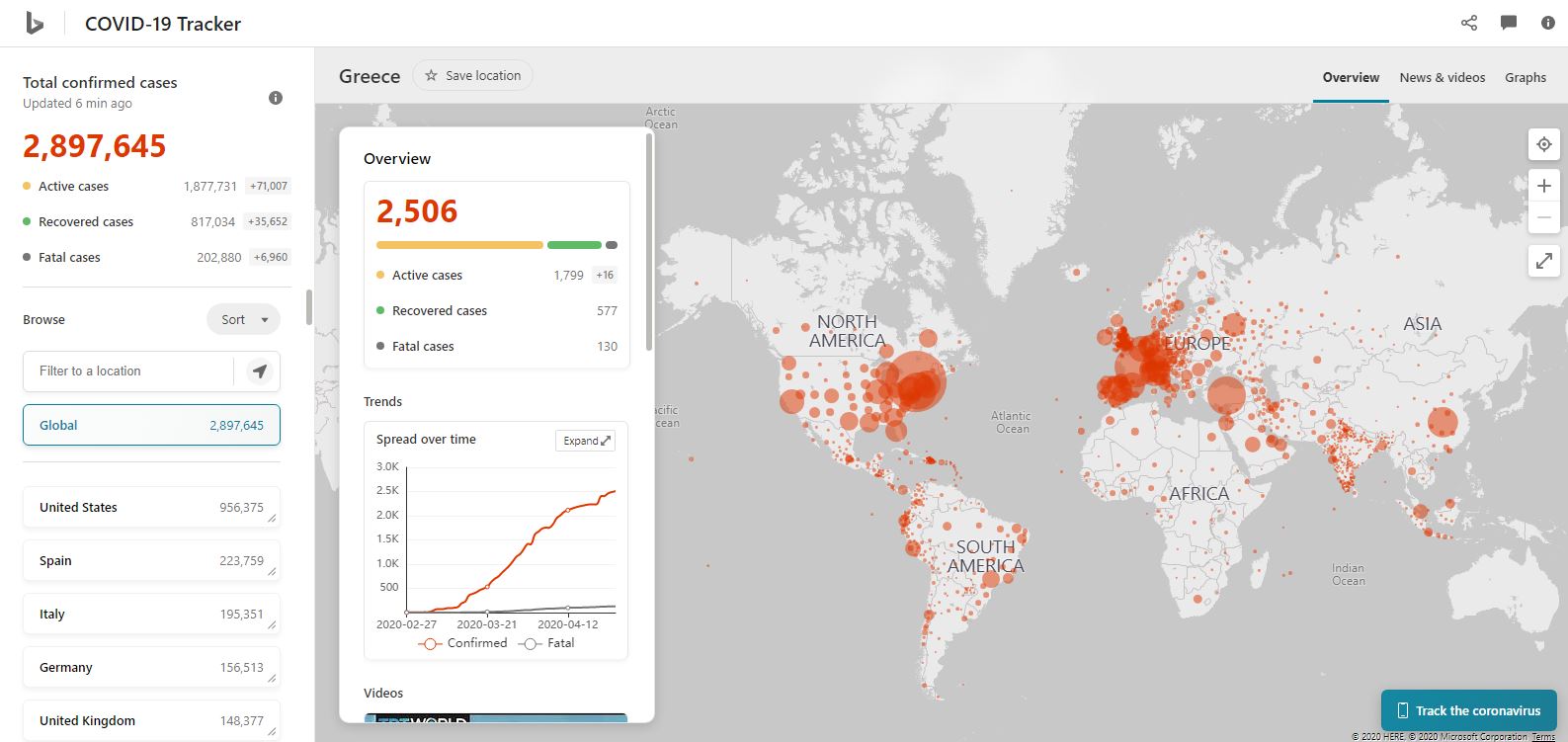The height and width of the screenshot is (742, 1568).
Task: Expand the Italy row corner
Action: pos(272,624)
